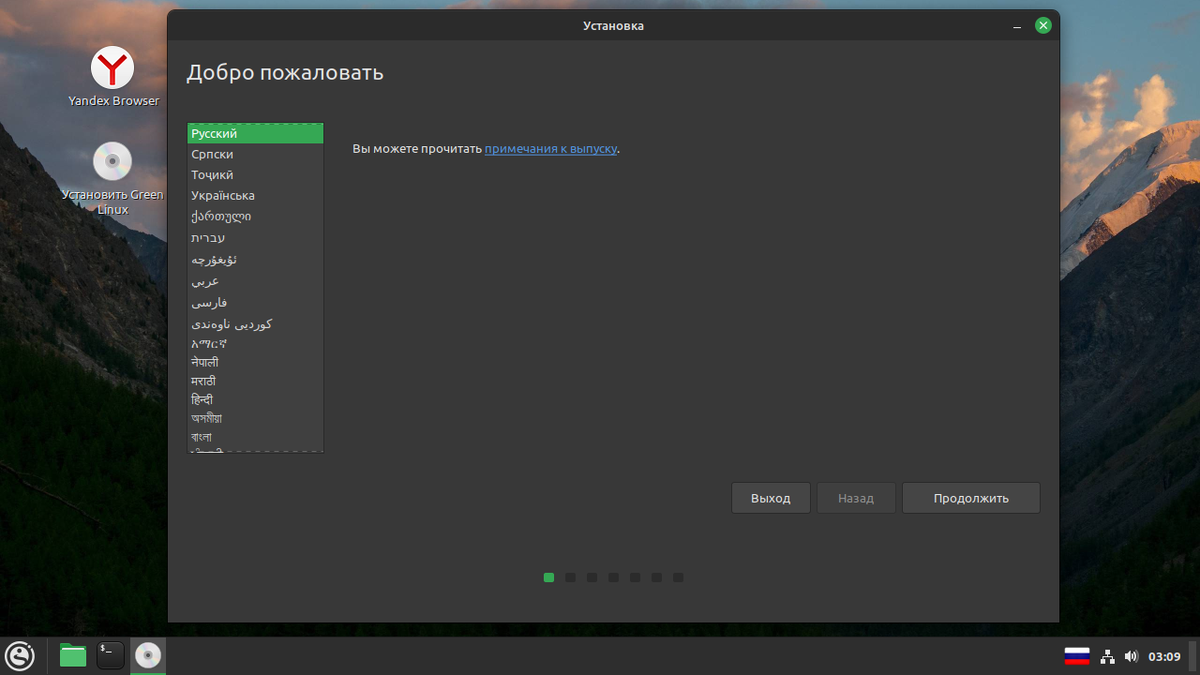Launch the terminal from the taskbar

pos(111,656)
